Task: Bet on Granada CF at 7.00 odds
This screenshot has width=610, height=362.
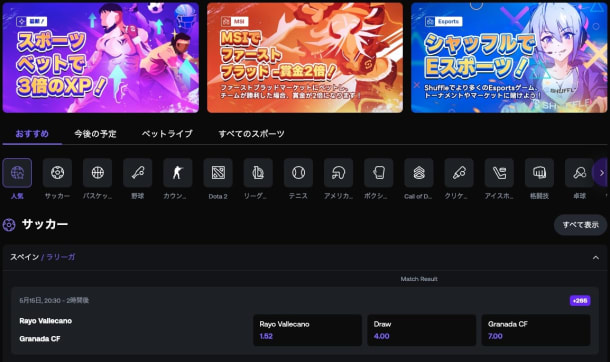Action: (x=536, y=330)
